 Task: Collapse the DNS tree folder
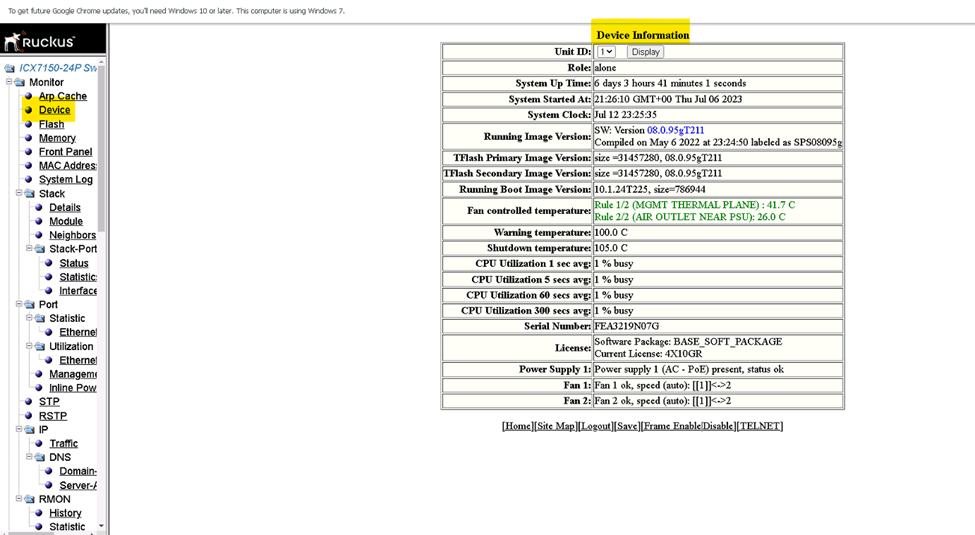pyautogui.click(x=29, y=457)
